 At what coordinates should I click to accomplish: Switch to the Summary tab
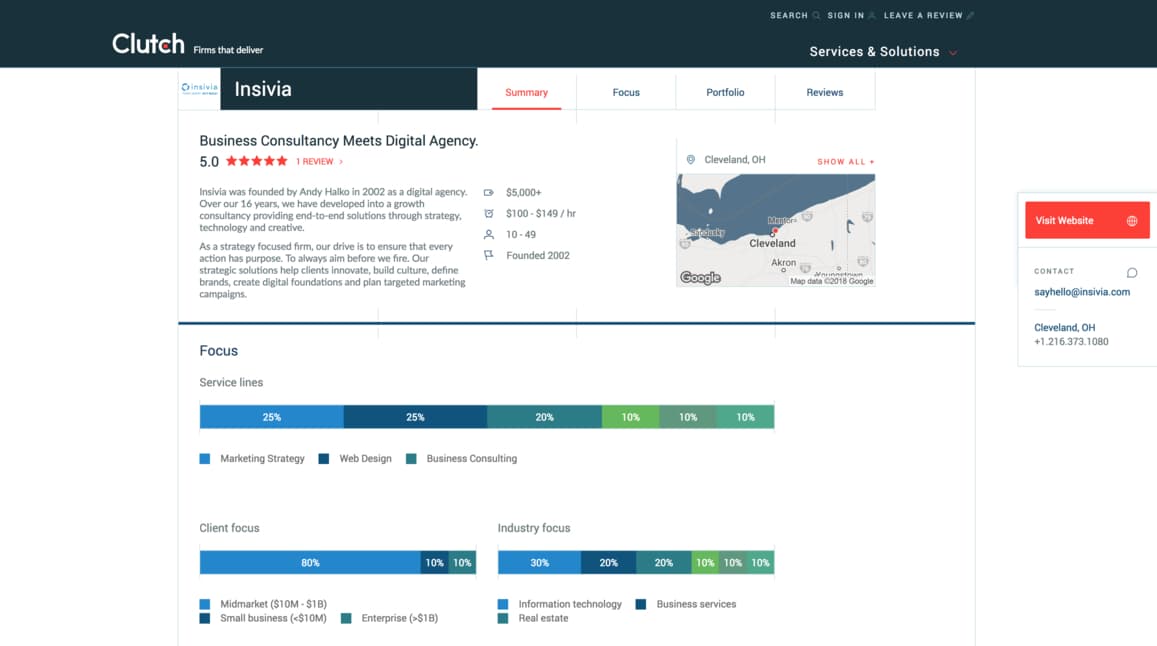[x=526, y=92]
